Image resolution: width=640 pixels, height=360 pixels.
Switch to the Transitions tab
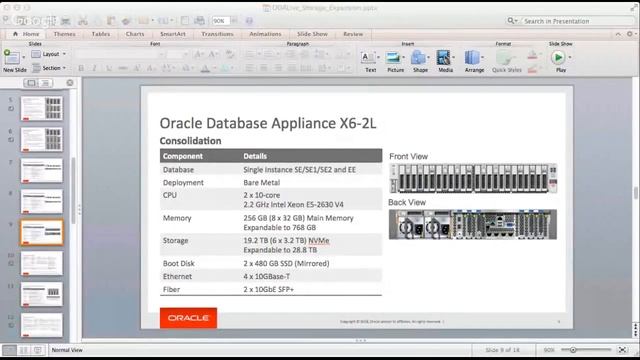(217, 34)
